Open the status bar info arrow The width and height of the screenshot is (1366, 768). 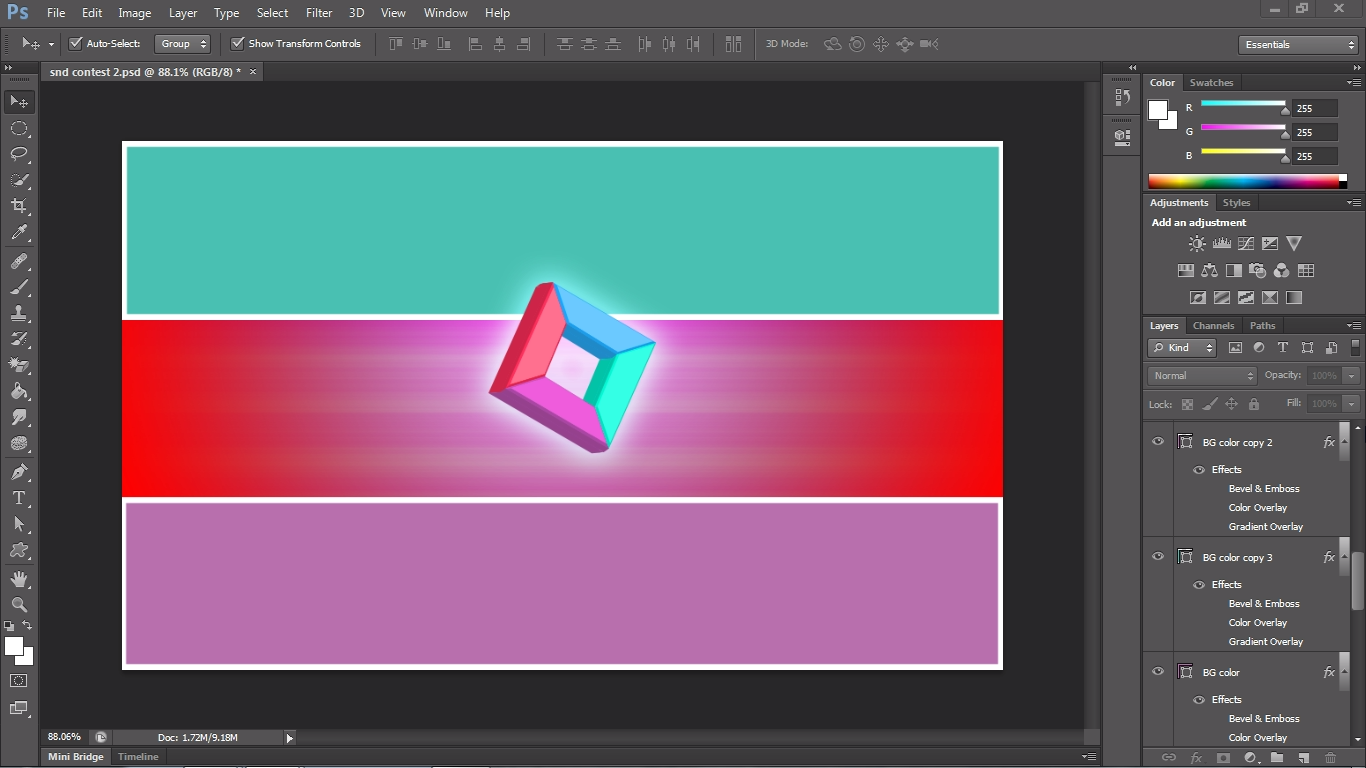point(290,738)
